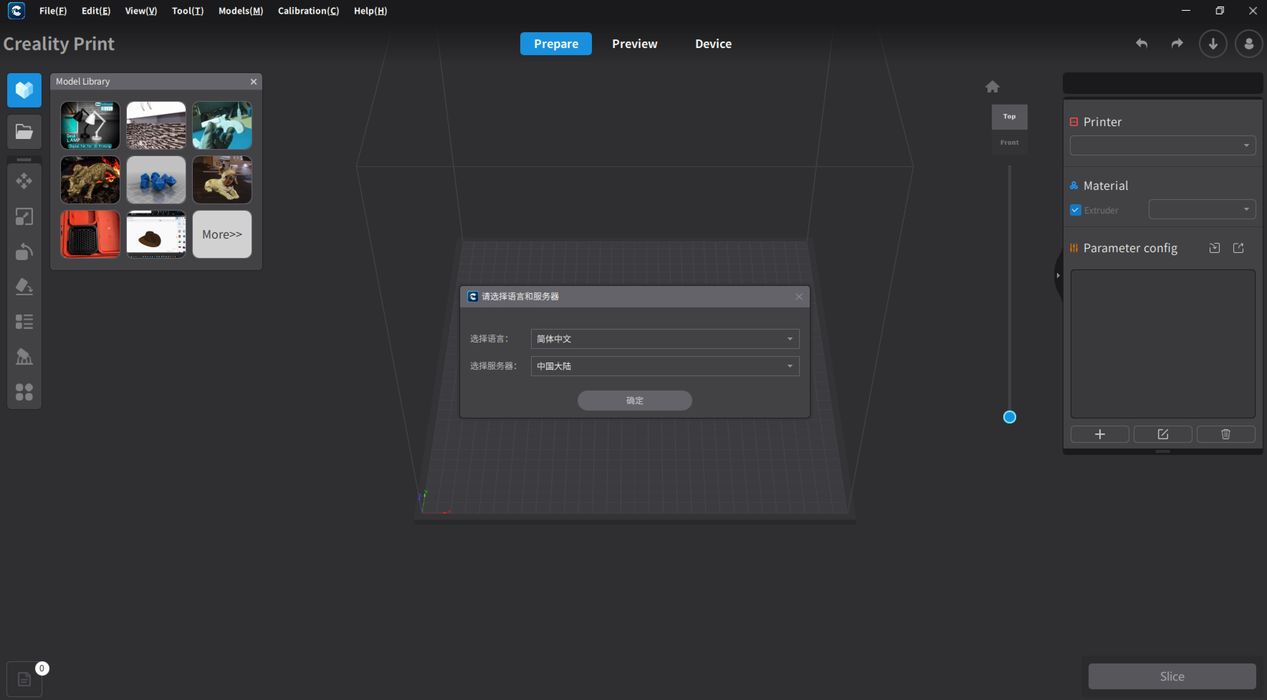Click the import parameter config icon
Viewport: 1267px width, 700px height.
click(x=1214, y=248)
